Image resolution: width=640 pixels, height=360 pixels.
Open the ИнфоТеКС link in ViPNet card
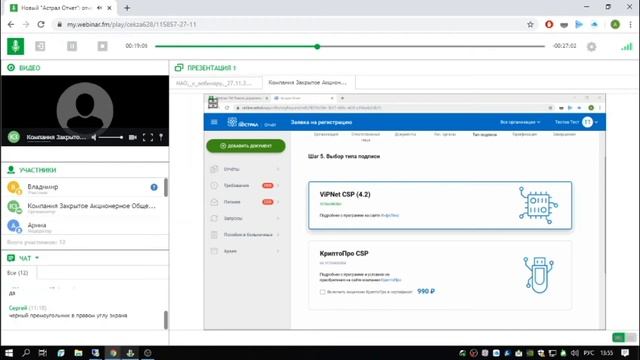tap(390, 215)
